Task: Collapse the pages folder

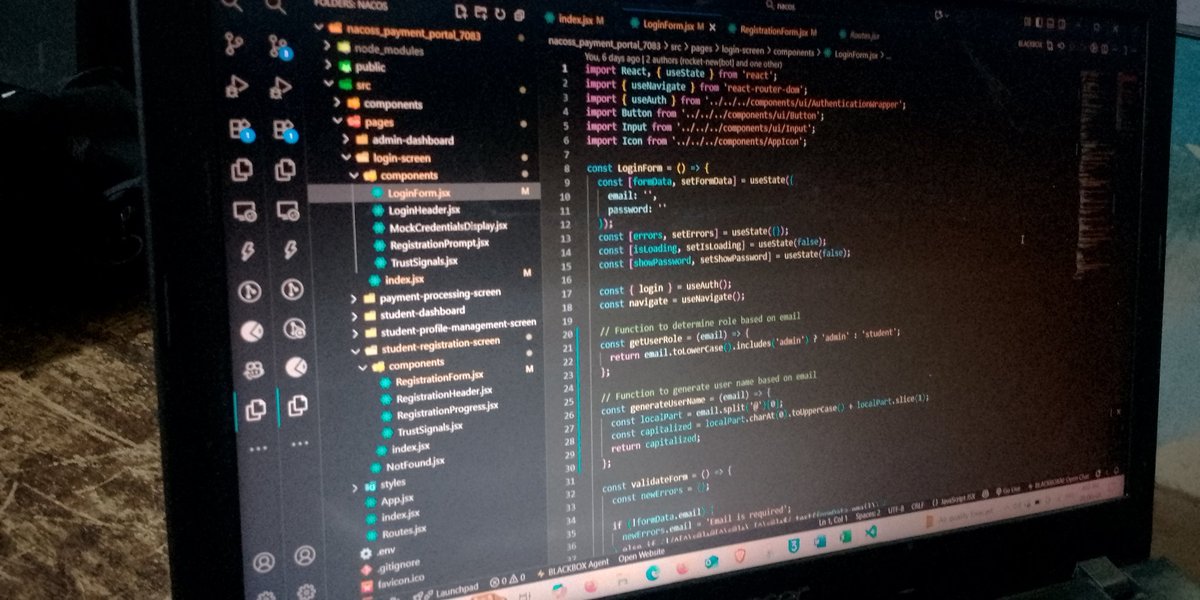Action: coord(339,122)
